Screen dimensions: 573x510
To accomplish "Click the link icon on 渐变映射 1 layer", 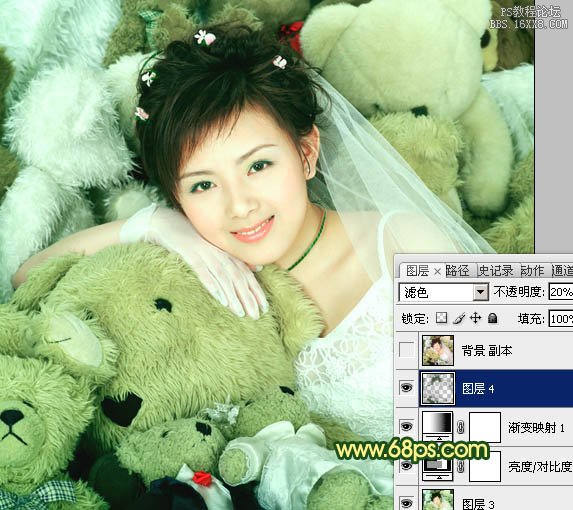I will (460, 427).
